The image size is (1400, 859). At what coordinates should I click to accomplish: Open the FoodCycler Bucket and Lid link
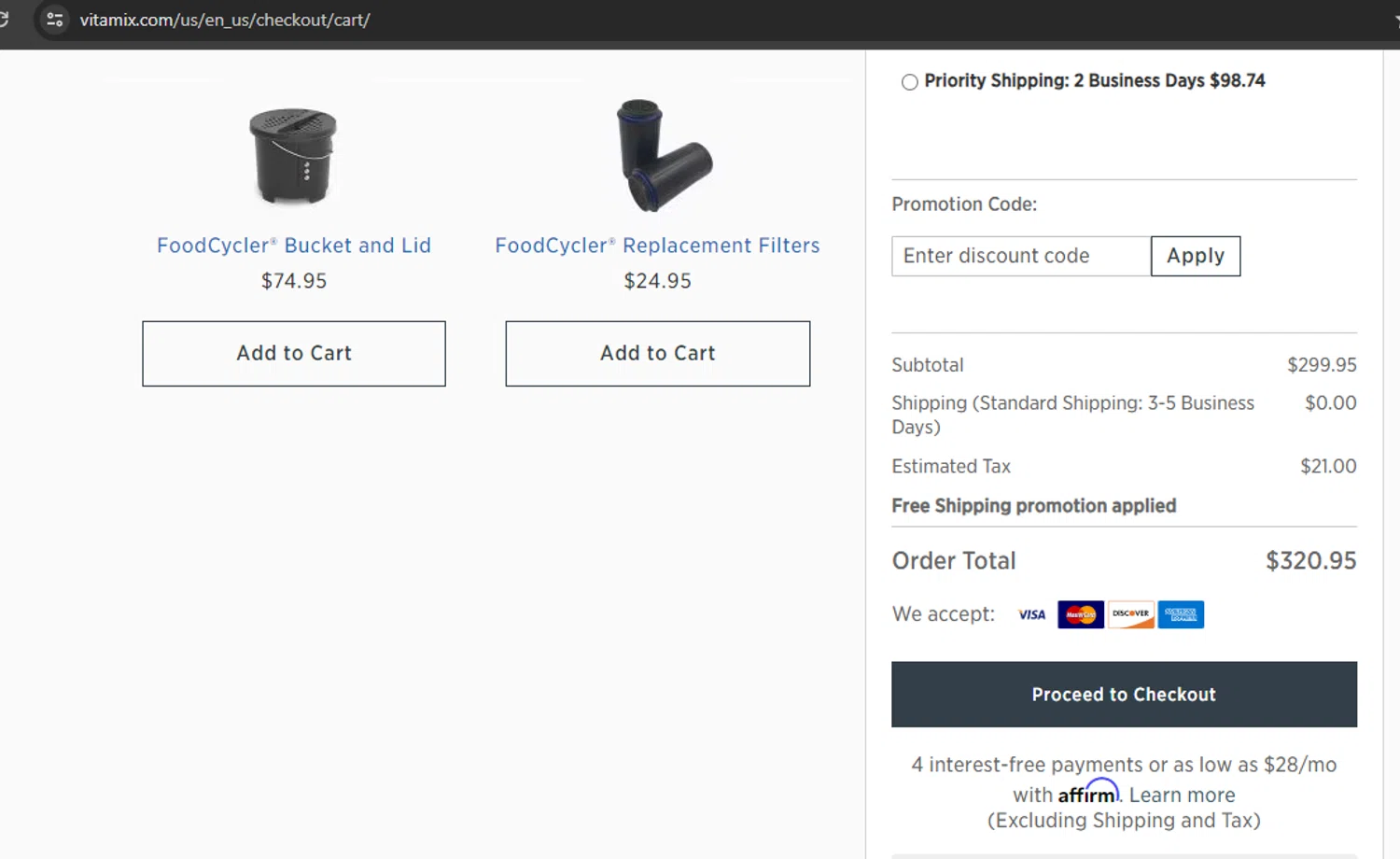coord(294,246)
